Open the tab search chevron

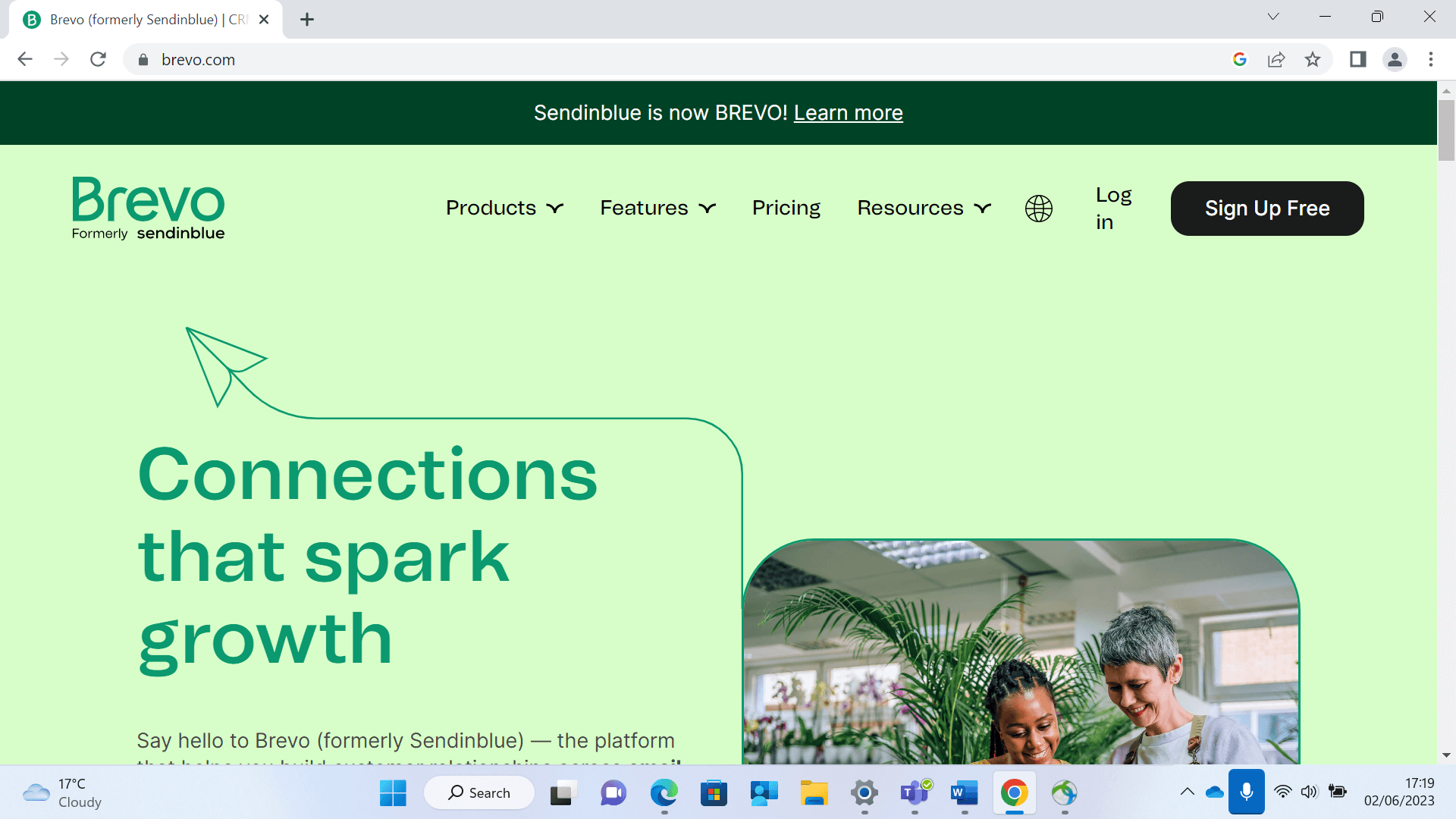point(1273,17)
